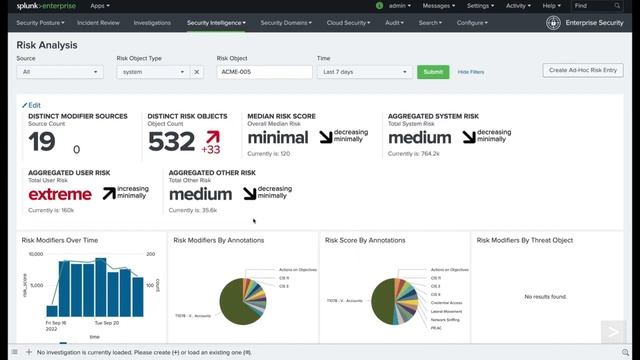
Task: Click the Splunk enterprise logo
Action: point(46,6)
